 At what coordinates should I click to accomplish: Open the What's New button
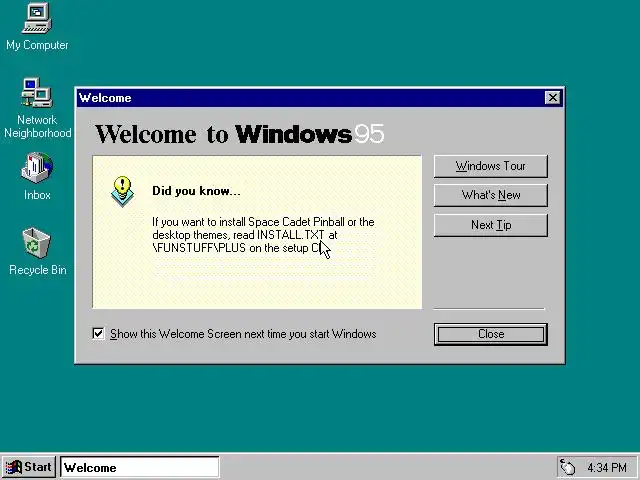(x=491, y=195)
